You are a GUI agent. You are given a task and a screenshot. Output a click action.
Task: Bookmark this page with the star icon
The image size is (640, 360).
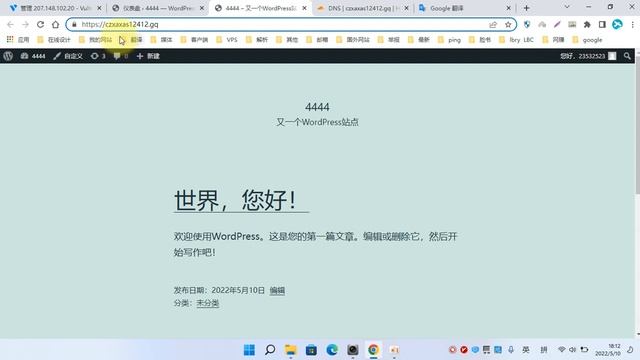point(508,24)
